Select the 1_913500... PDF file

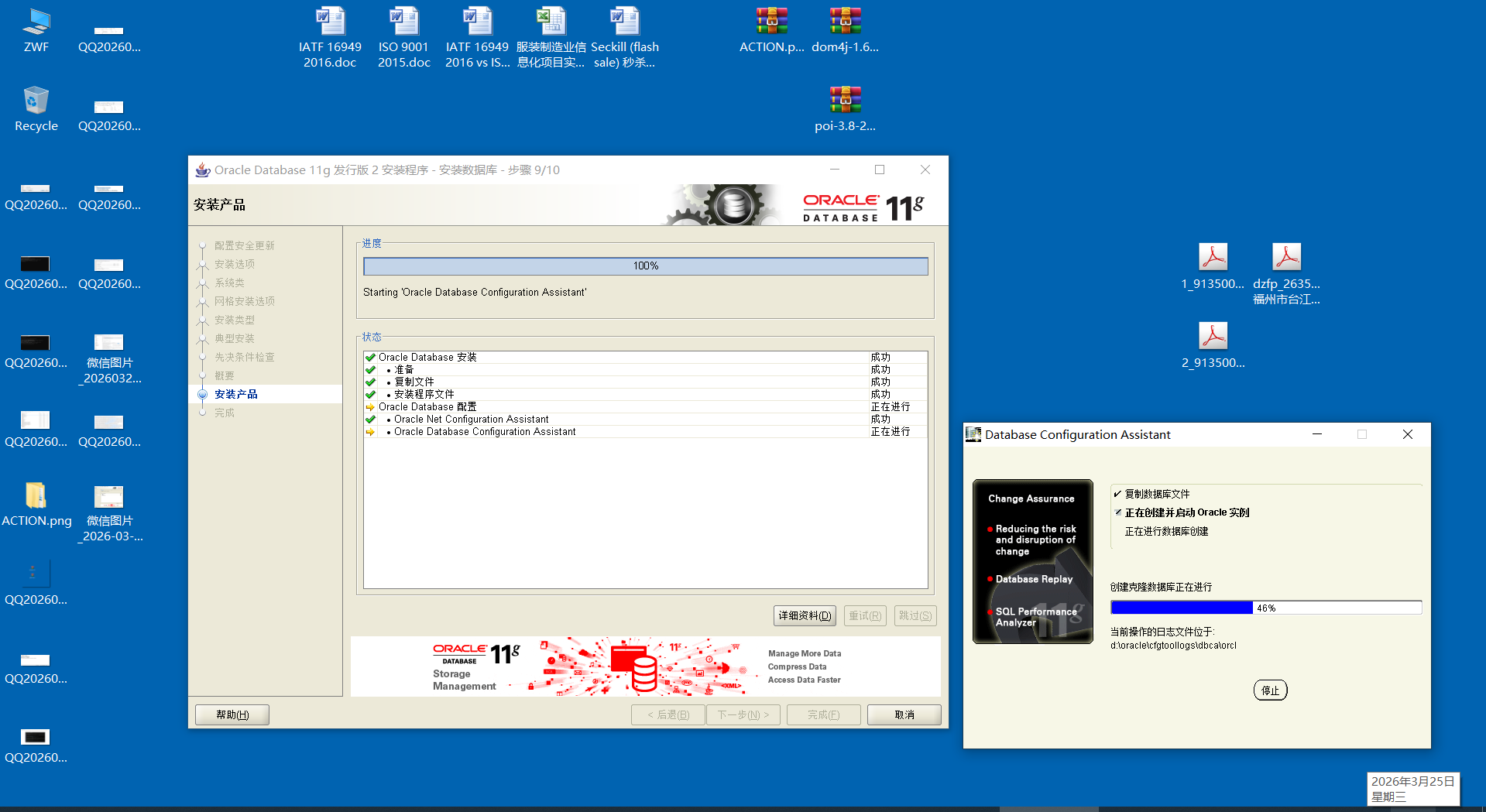pyautogui.click(x=1213, y=267)
